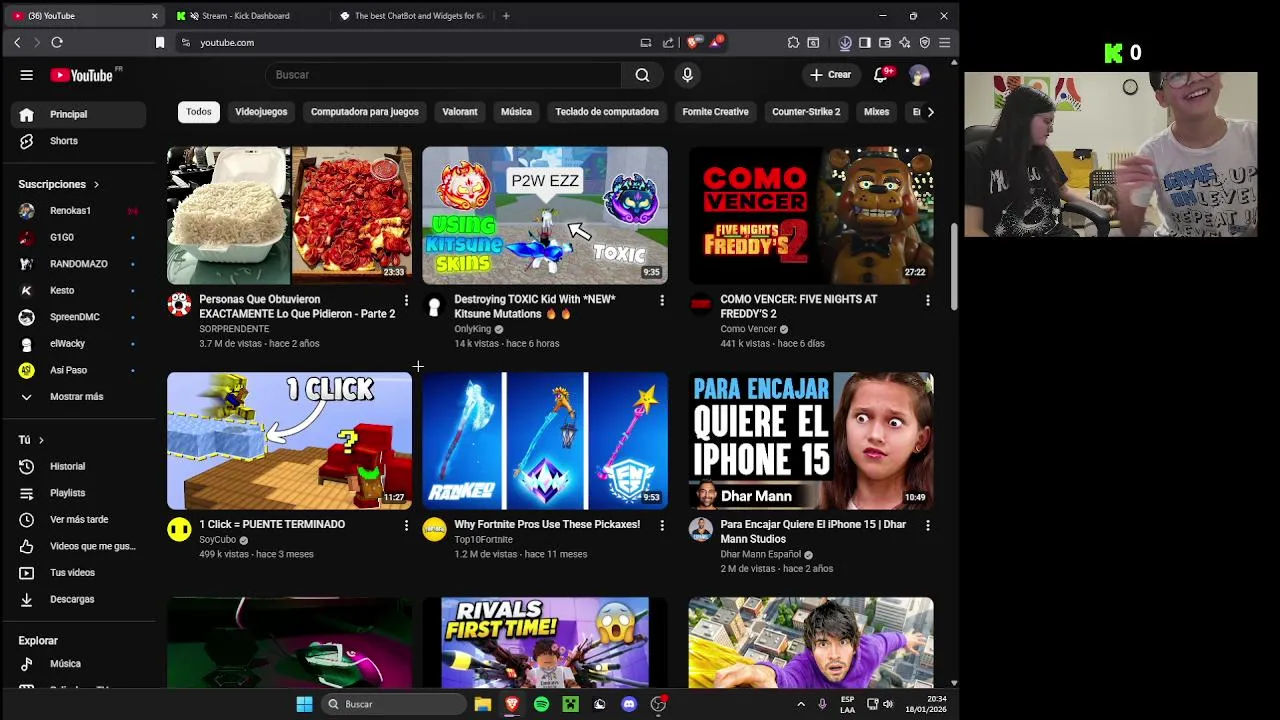This screenshot has height=720, width=1280.
Task: Open Música under Explorar
Action: tap(80, 664)
